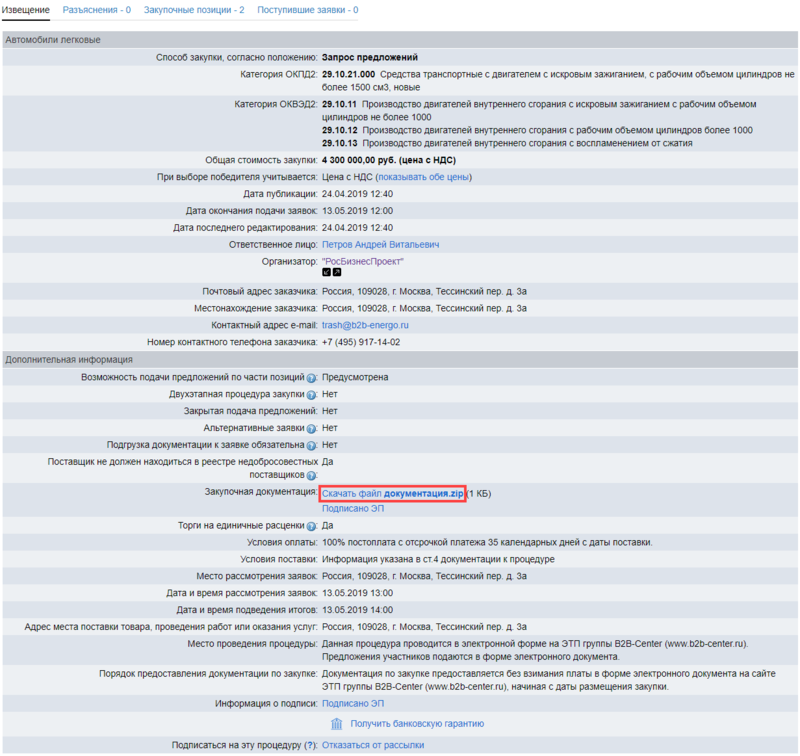
Task: Click help icon next to Альтернативные заявки
Action: click(312, 429)
